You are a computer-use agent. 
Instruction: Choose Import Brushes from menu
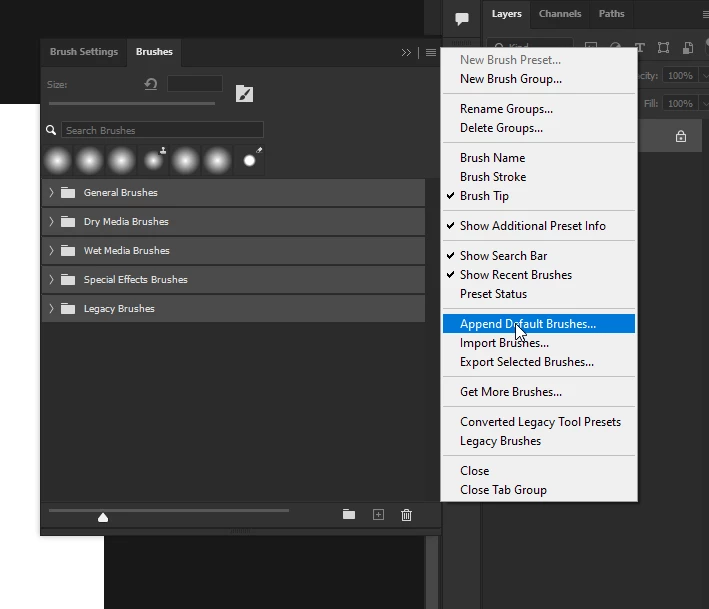click(539, 343)
